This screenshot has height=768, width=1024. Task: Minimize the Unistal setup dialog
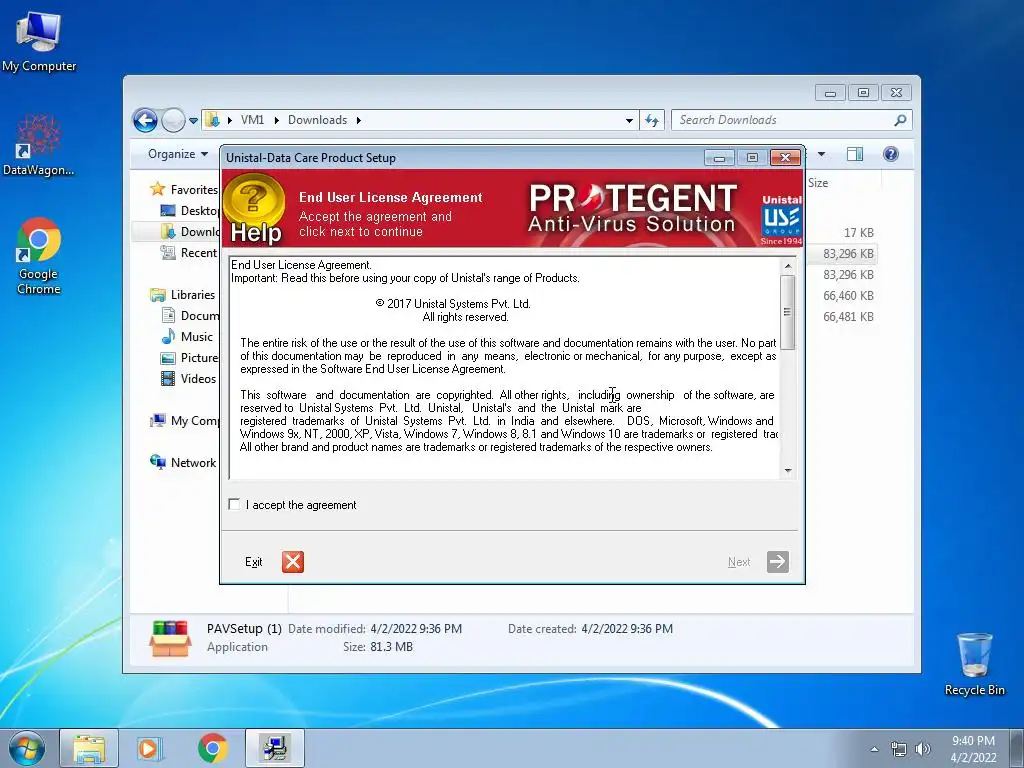(x=719, y=158)
